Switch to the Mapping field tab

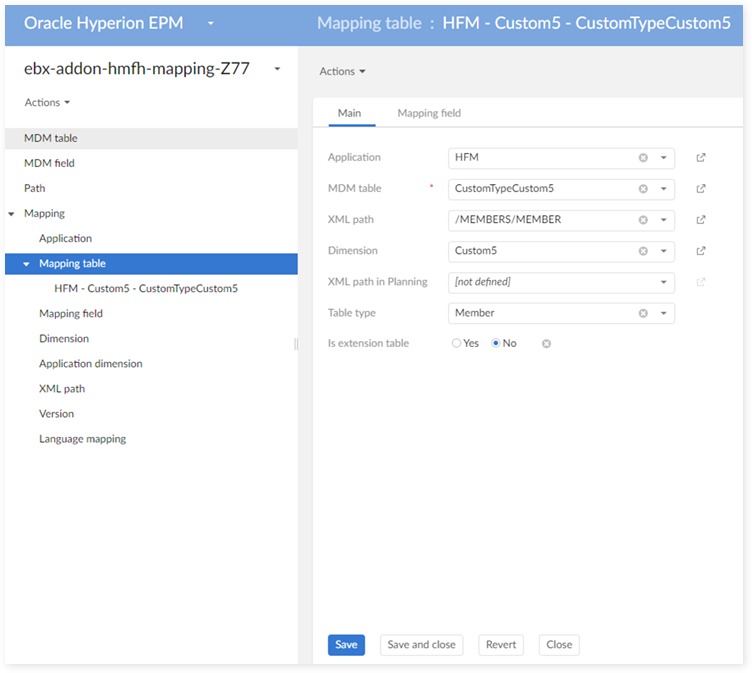[429, 113]
